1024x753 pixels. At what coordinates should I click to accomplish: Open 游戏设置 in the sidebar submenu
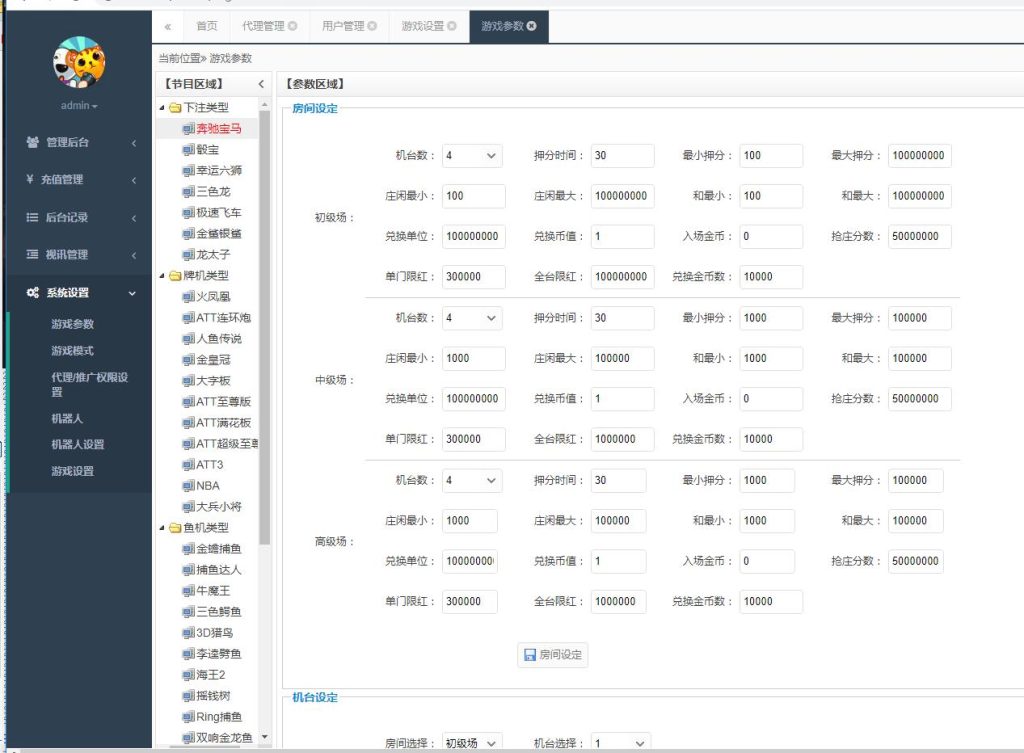pyautogui.click(x=72, y=472)
